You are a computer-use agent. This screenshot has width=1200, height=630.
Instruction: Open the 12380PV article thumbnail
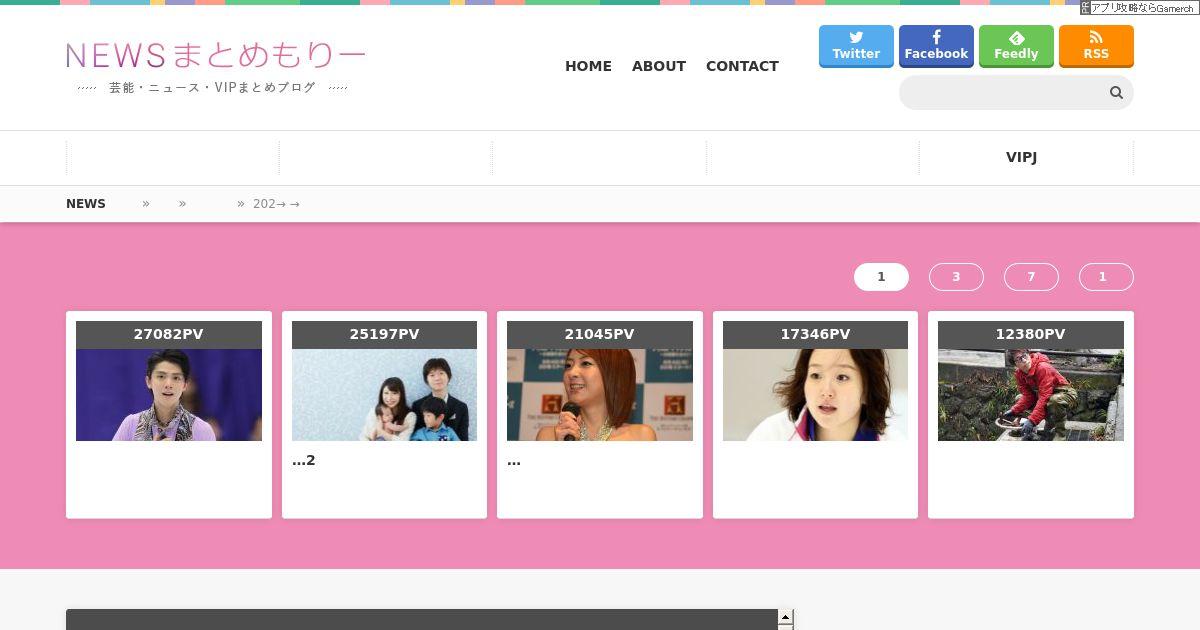1031,395
